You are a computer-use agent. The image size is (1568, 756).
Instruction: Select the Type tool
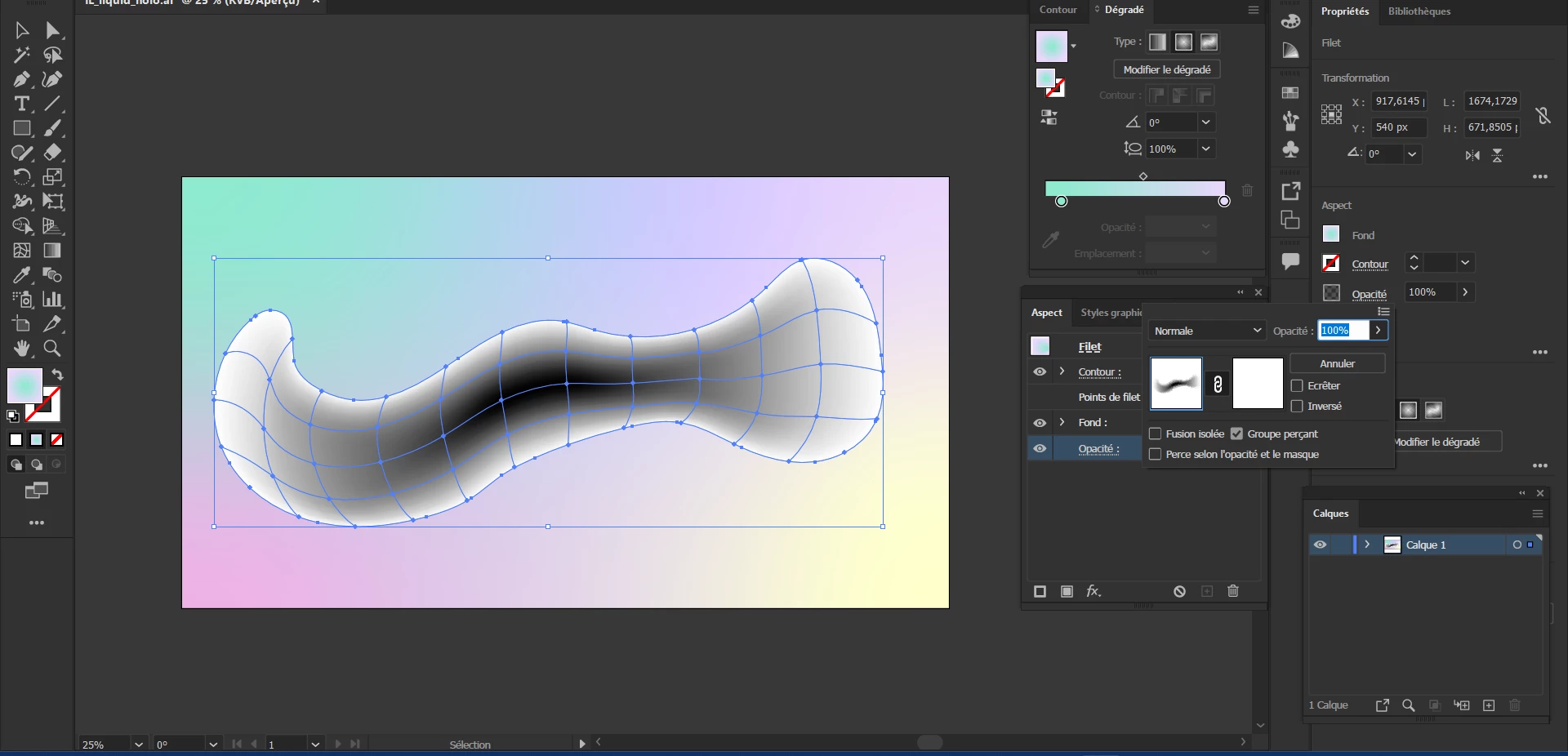(x=22, y=104)
